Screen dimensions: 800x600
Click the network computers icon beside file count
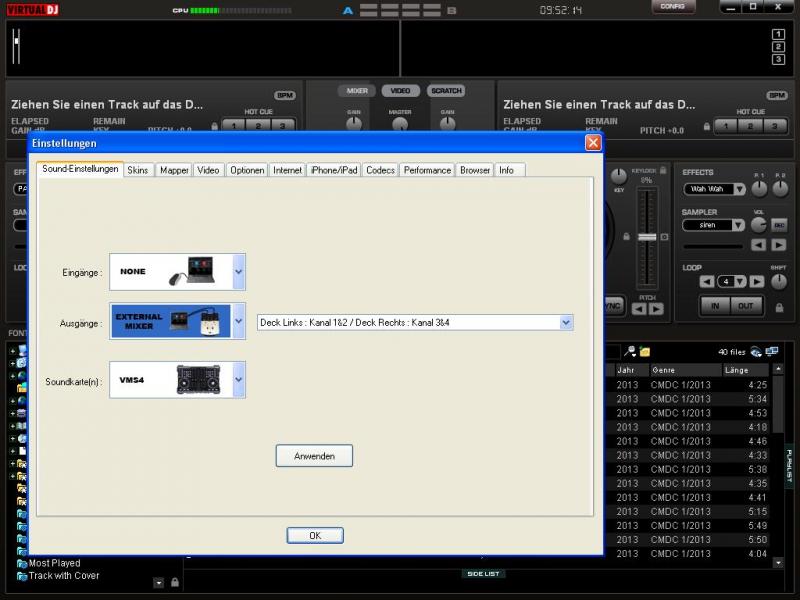point(772,352)
